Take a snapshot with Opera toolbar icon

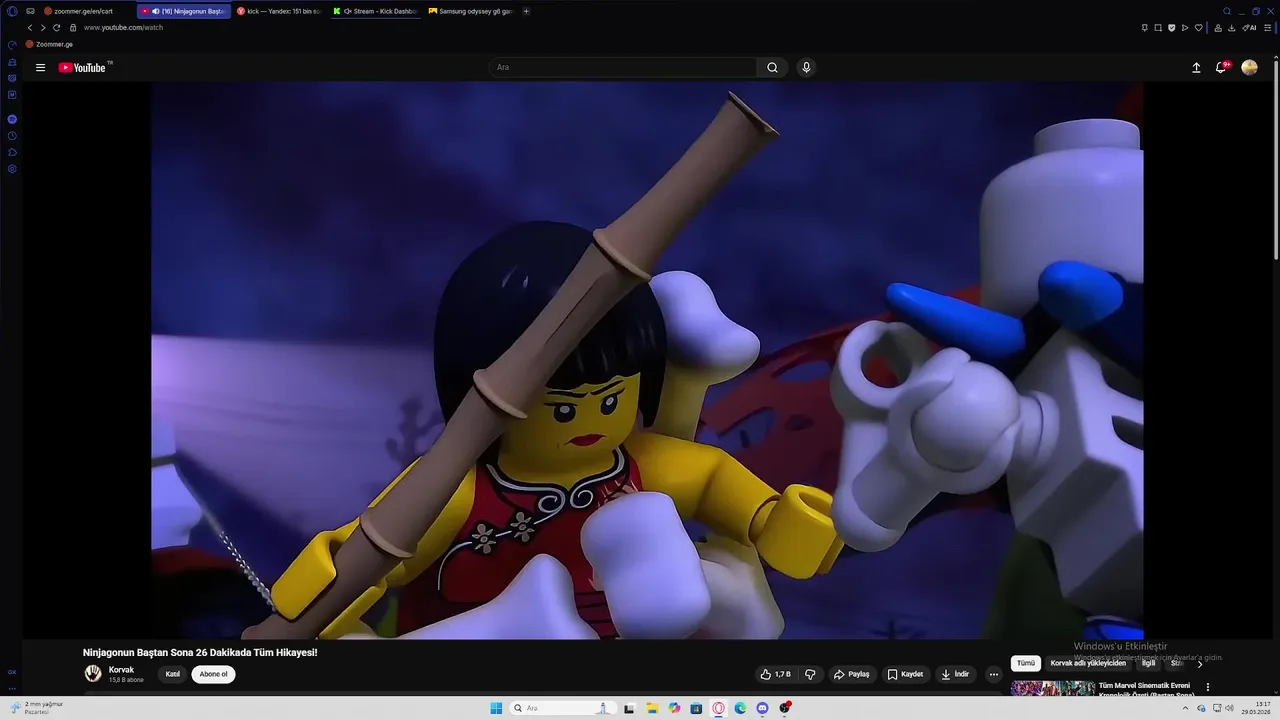[1158, 28]
